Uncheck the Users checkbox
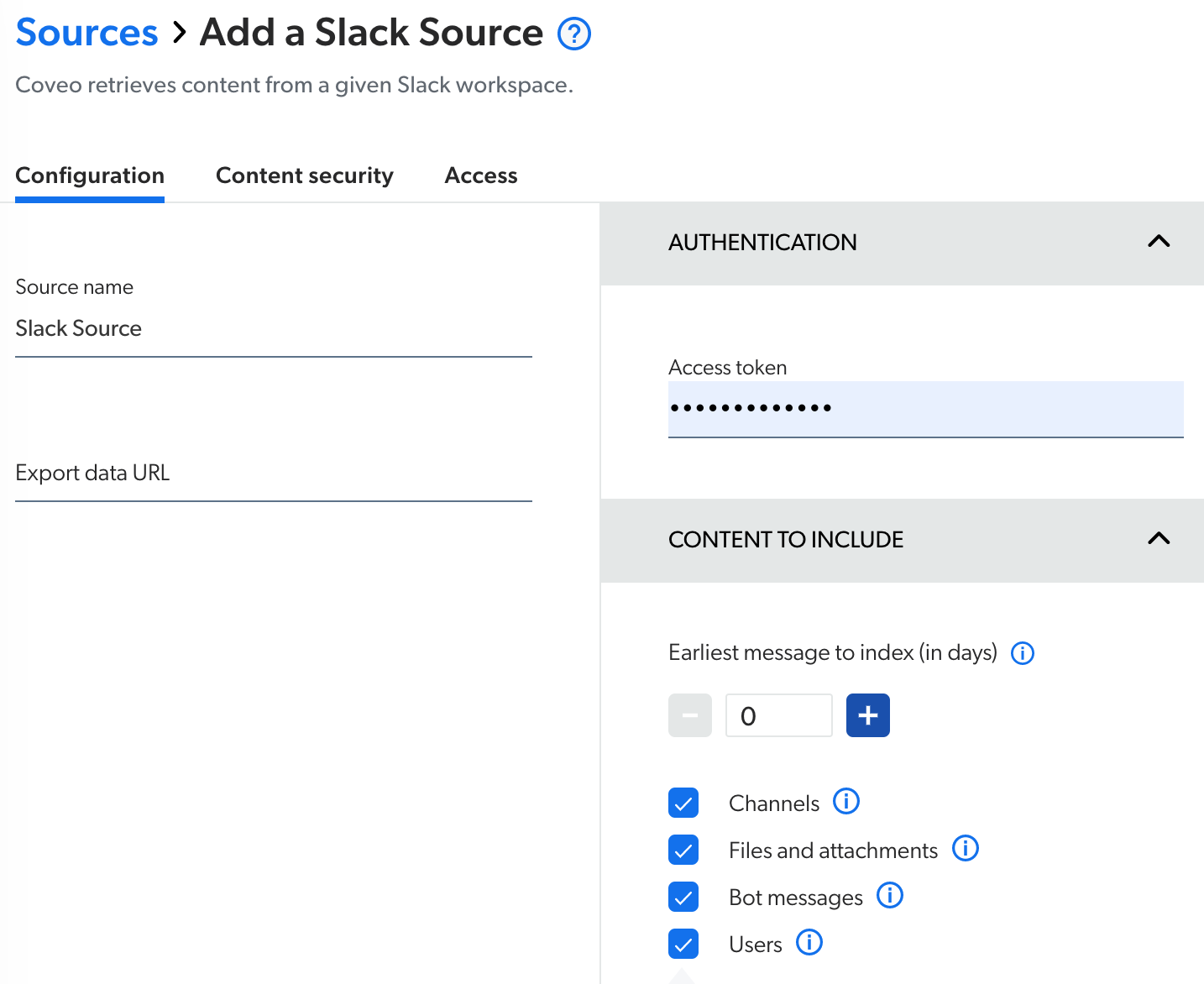The width and height of the screenshot is (1204, 984). (683, 944)
